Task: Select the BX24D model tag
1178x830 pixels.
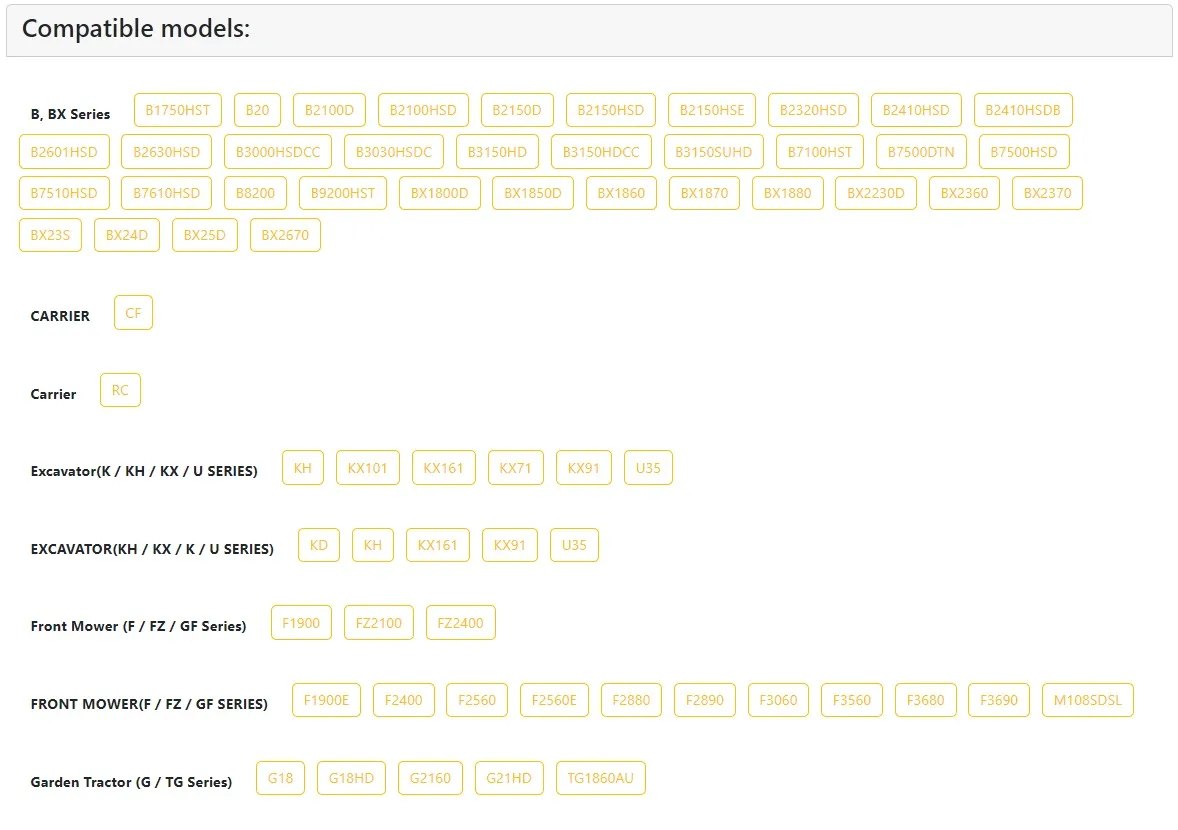Action: pos(127,235)
